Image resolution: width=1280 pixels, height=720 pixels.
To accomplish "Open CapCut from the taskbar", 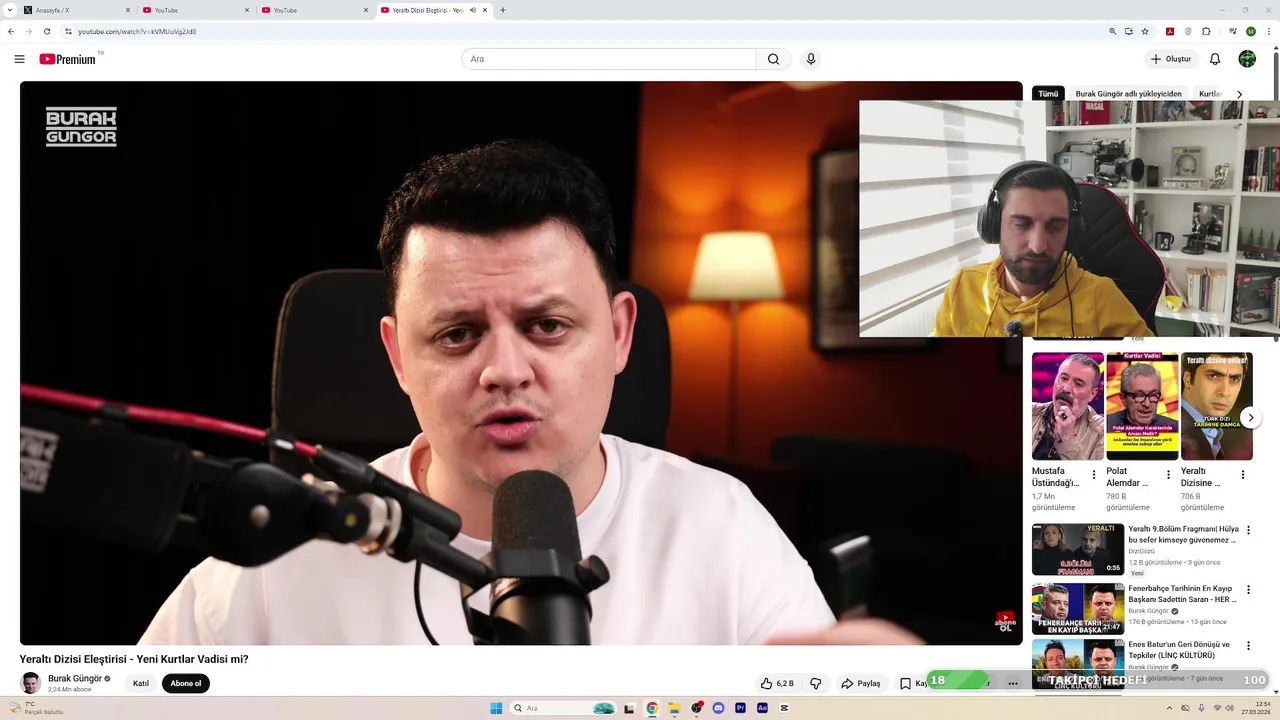I will (x=785, y=708).
